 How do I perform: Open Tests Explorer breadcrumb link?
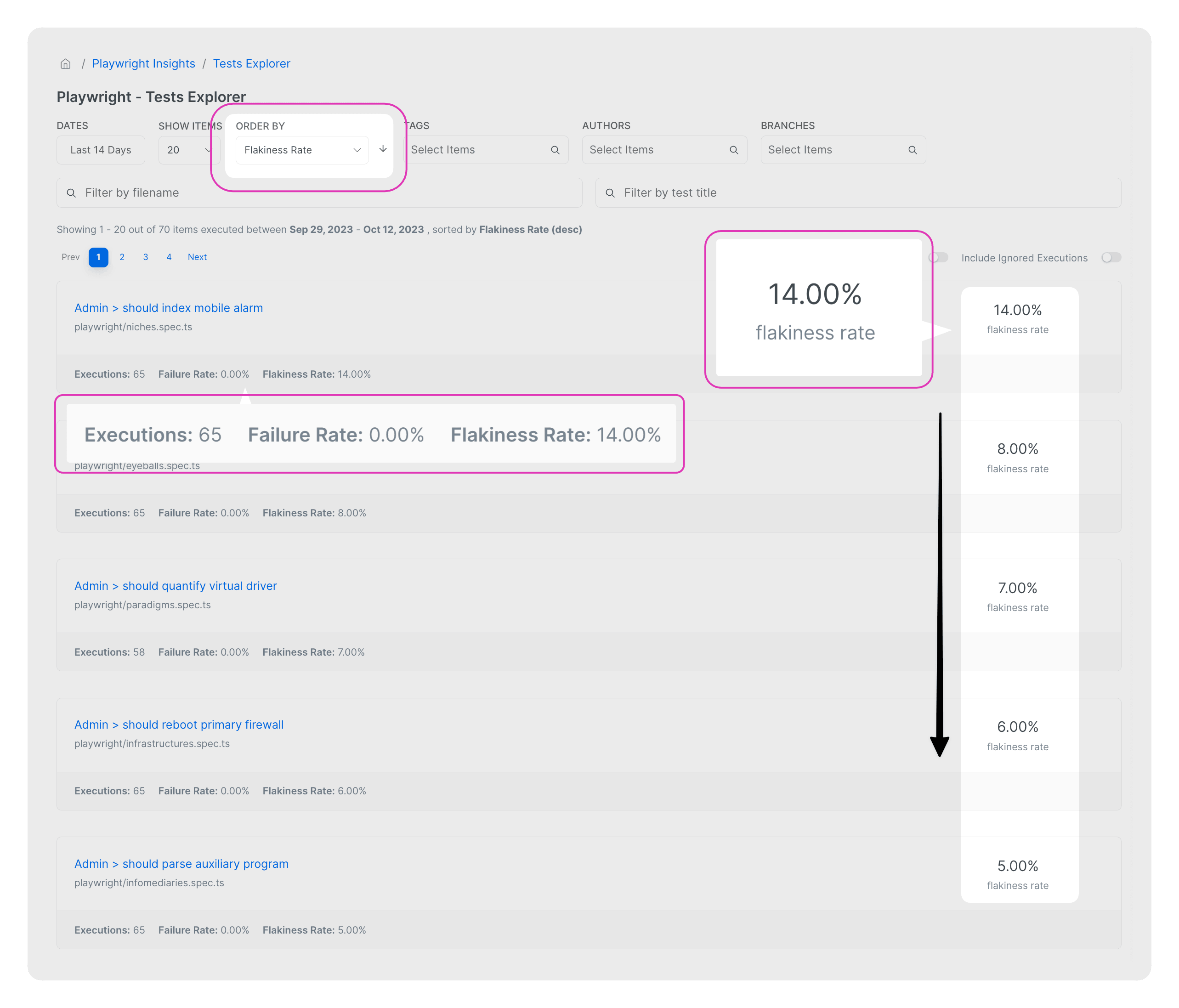pos(251,64)
